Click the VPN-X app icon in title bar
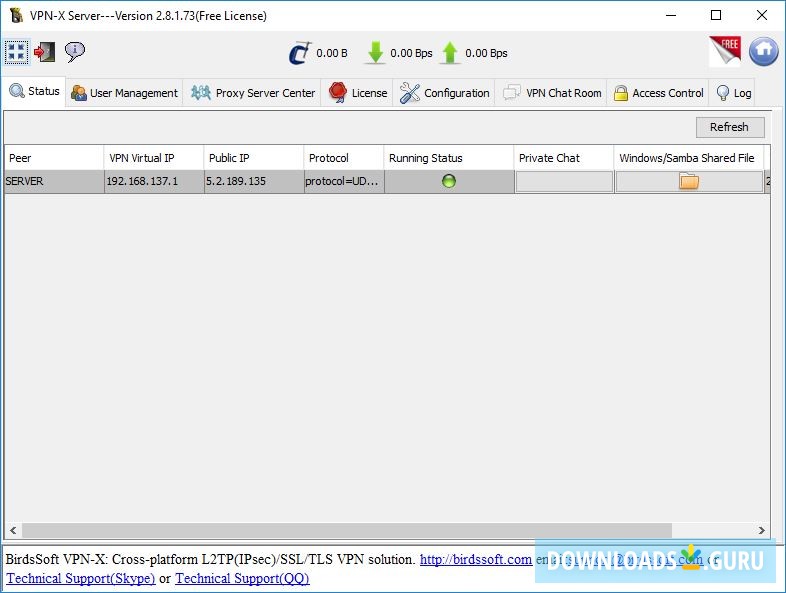Viewport: 786px width, 593px height. tap(16, 15)
